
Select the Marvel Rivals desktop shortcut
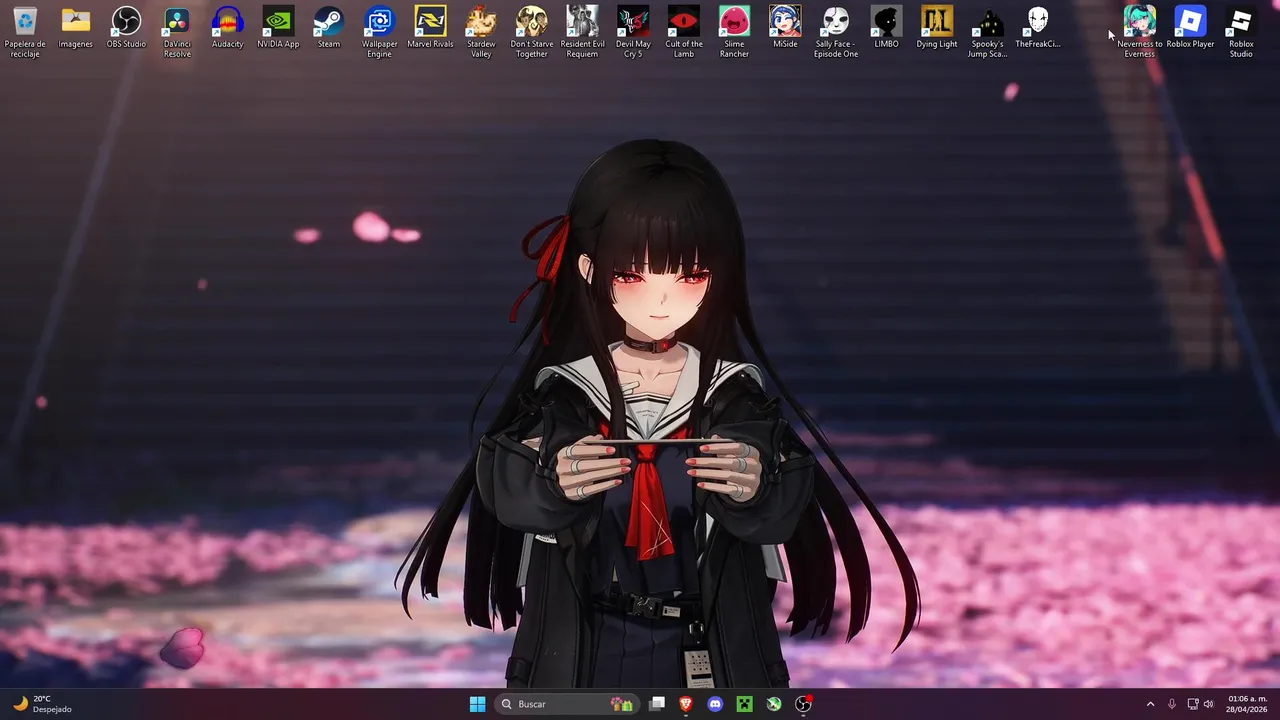[430, 27]
